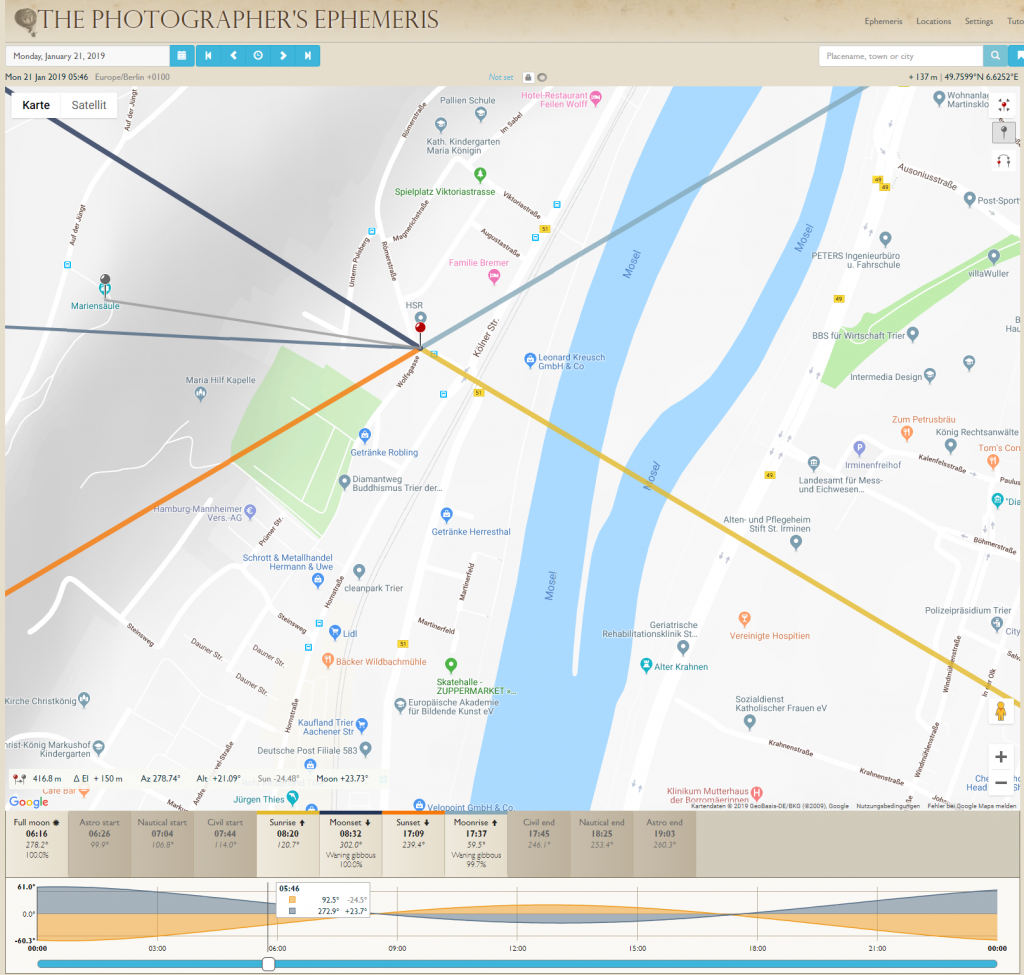The width and height of the screenshot is (1024, 975).
Task: Zoom out the map
Action: [x=1000, y=782]
